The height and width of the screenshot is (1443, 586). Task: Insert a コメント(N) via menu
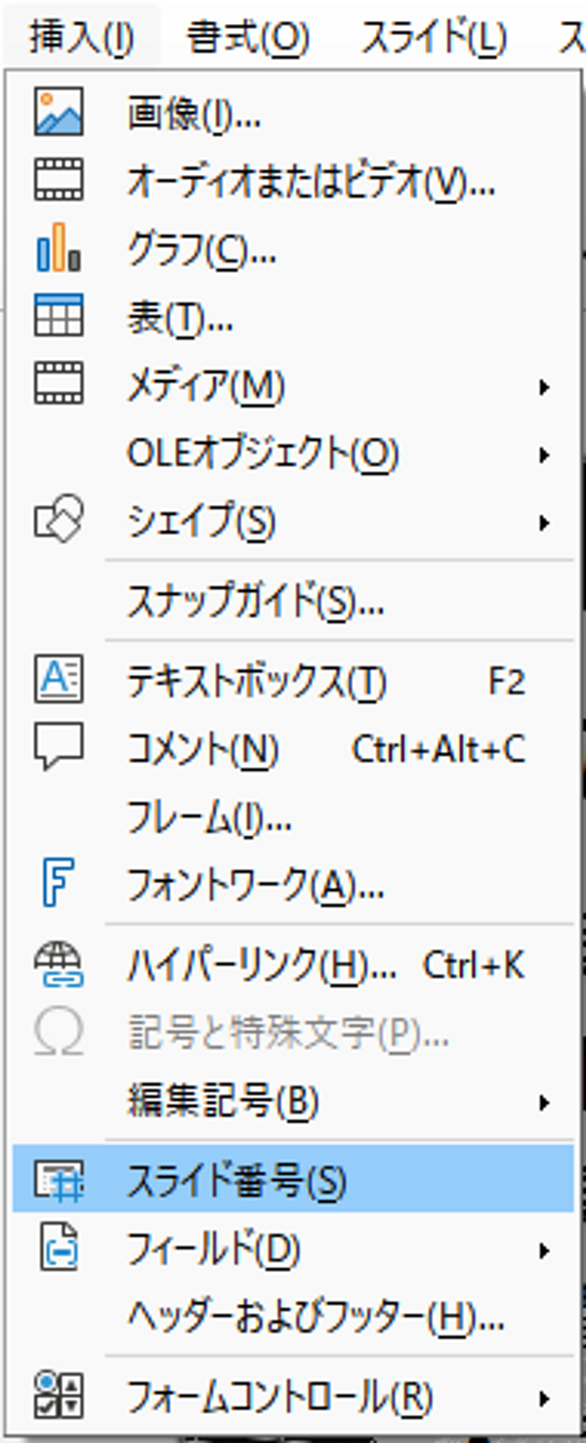(x=294, y=749)
